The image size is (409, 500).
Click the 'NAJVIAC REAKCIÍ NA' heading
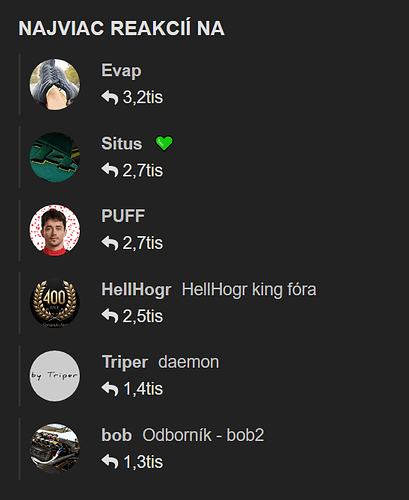click(x=121, y=28)
